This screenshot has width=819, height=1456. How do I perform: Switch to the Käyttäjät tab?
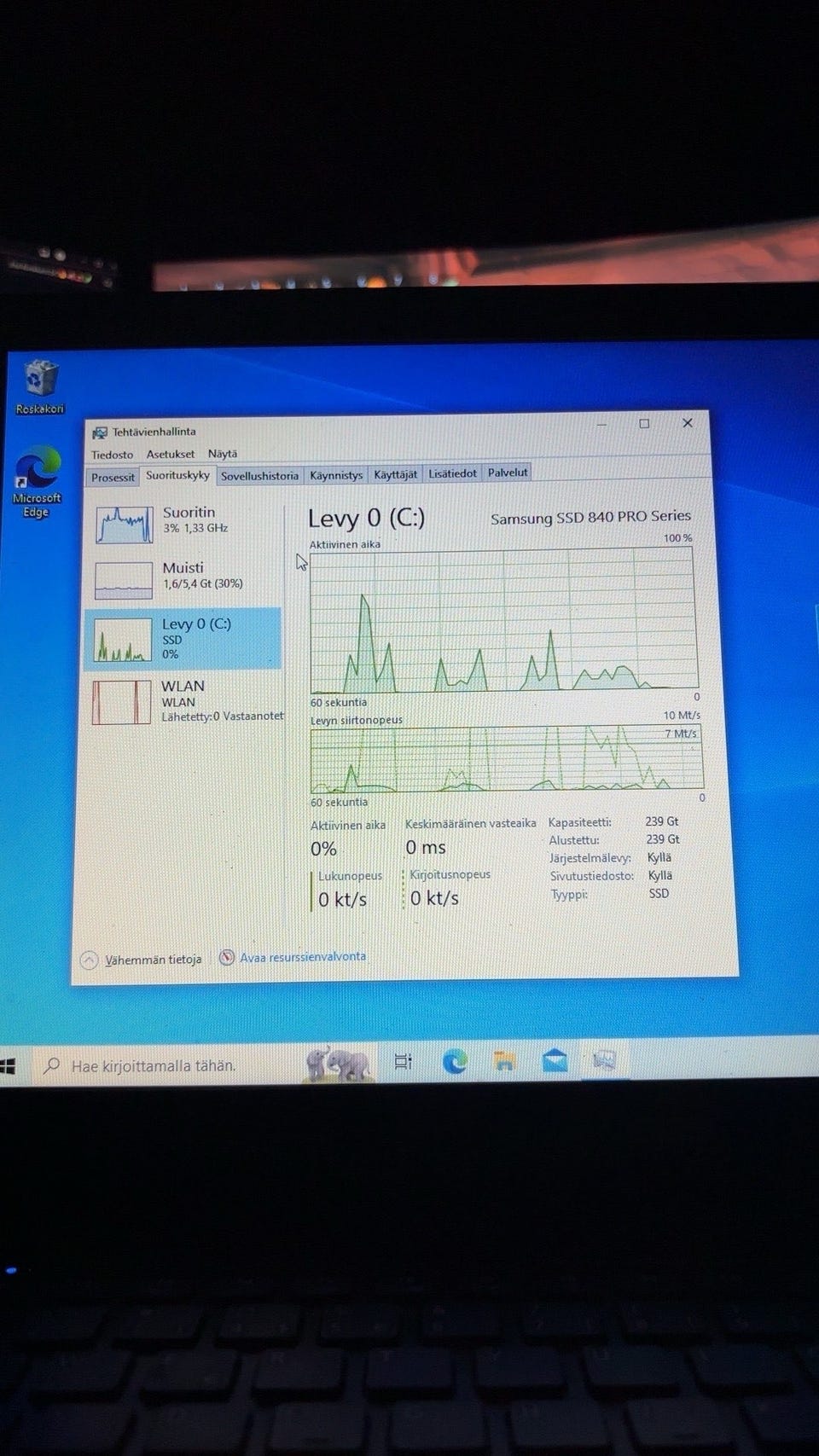396,474
